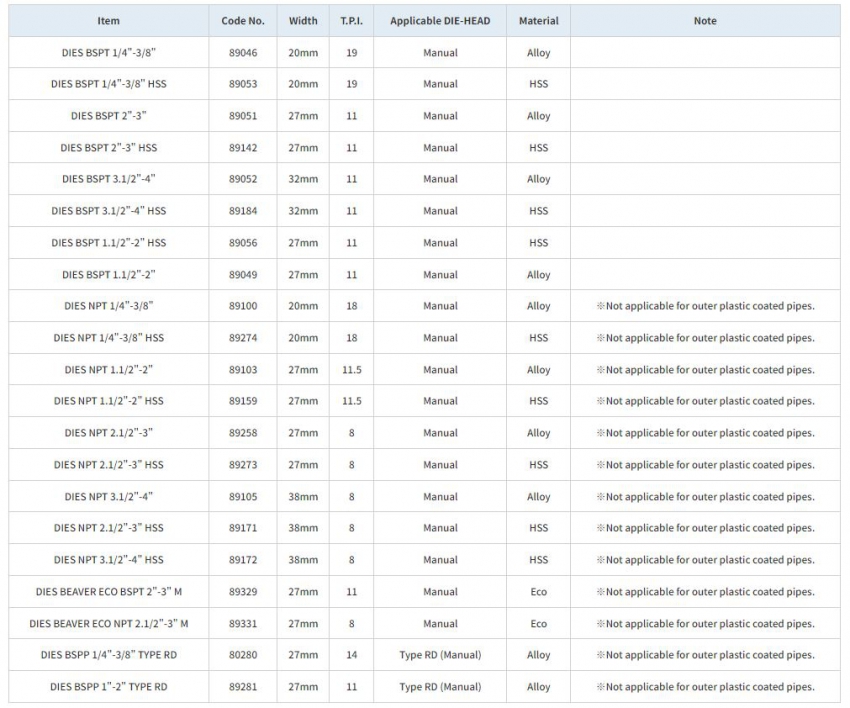Click the T.P.I. column header
The image size is (850, 708).
coord(351,21)
